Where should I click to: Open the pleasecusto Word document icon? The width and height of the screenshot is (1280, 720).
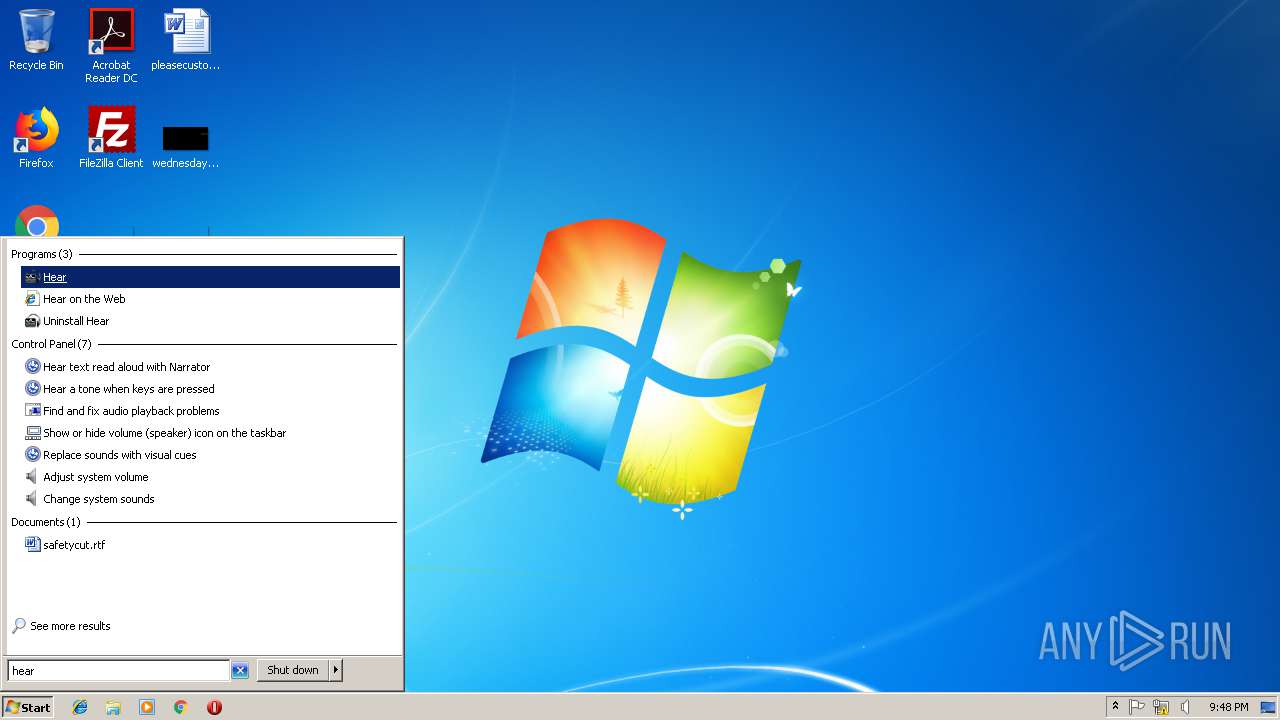(x=186, y=41)
